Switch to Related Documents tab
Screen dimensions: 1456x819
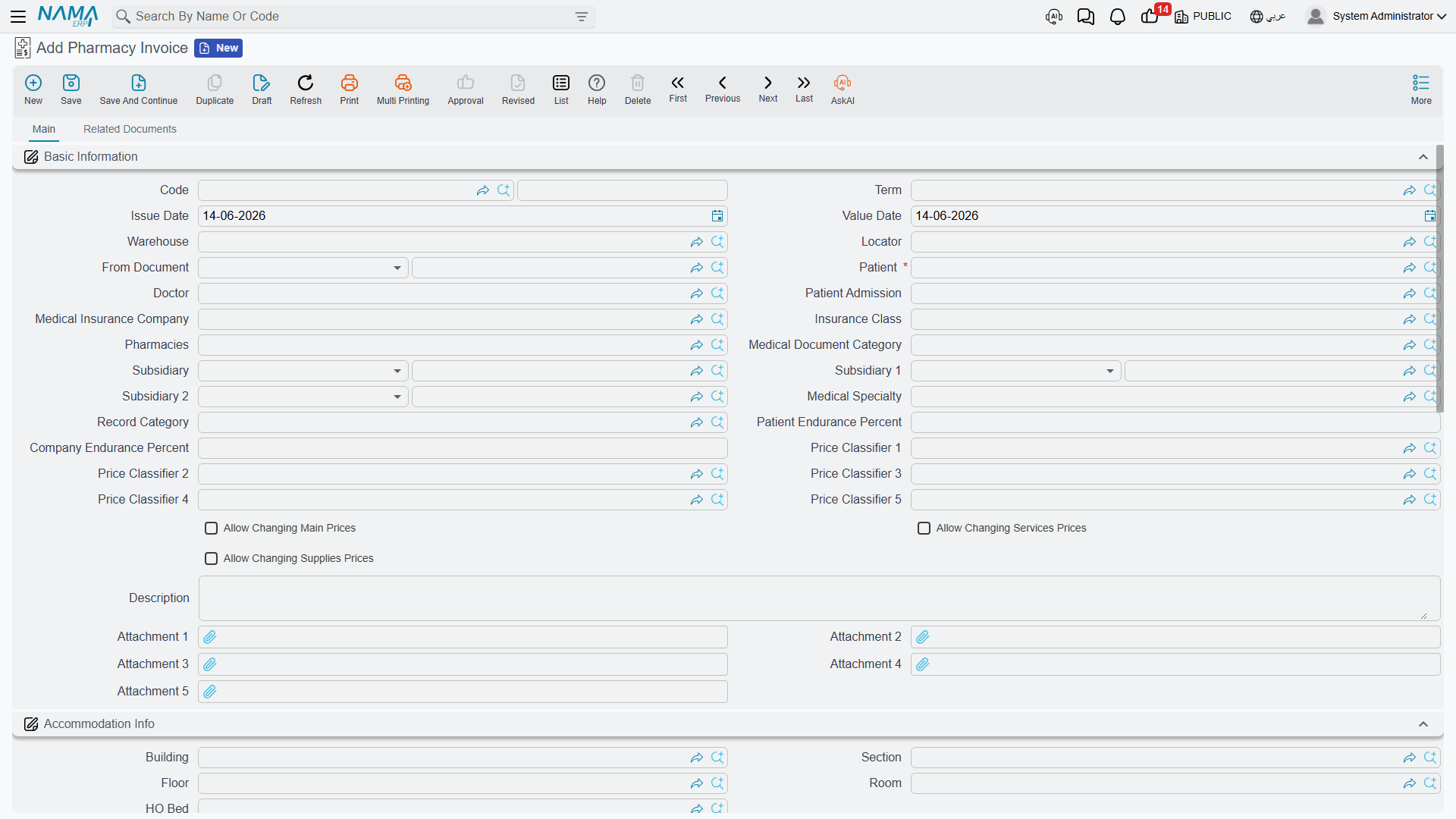(x=130, y=129)
